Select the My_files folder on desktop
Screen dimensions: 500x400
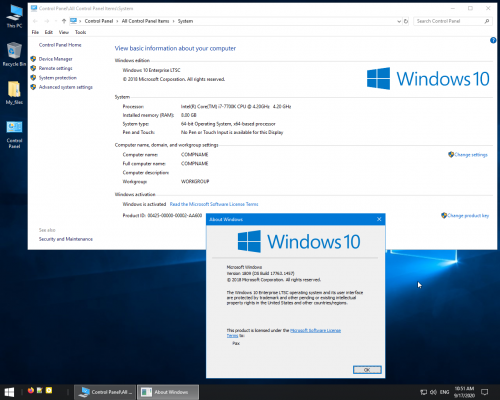click(14, 93)
